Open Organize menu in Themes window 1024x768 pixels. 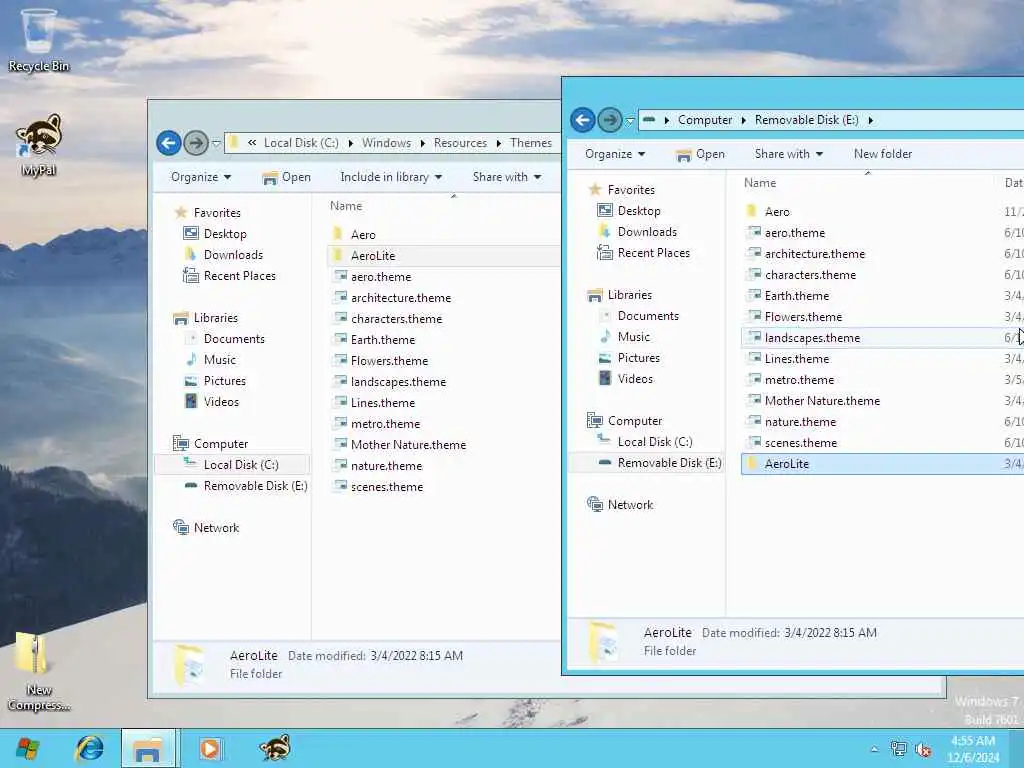[x=200, y=177]
